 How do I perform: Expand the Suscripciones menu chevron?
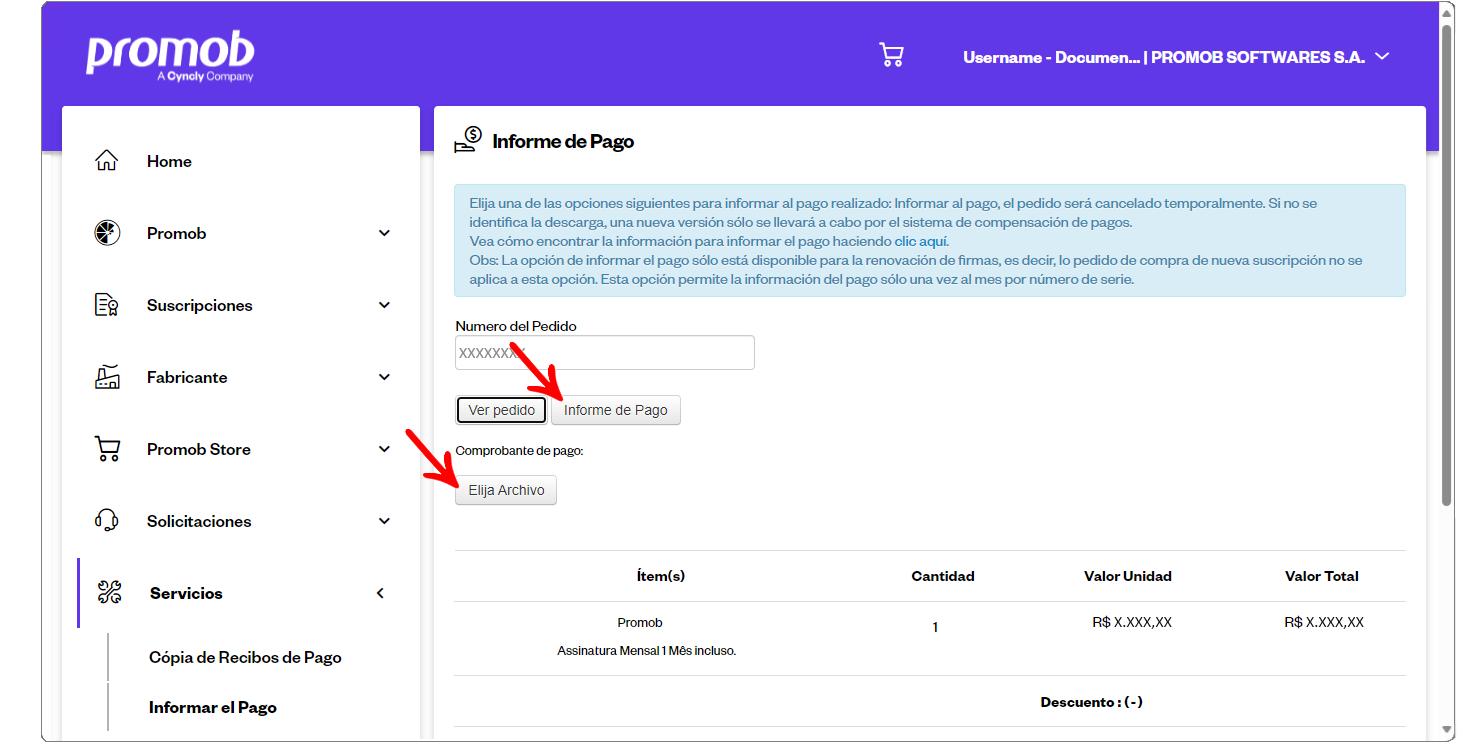pyautogui.click(x=384, y=305)
